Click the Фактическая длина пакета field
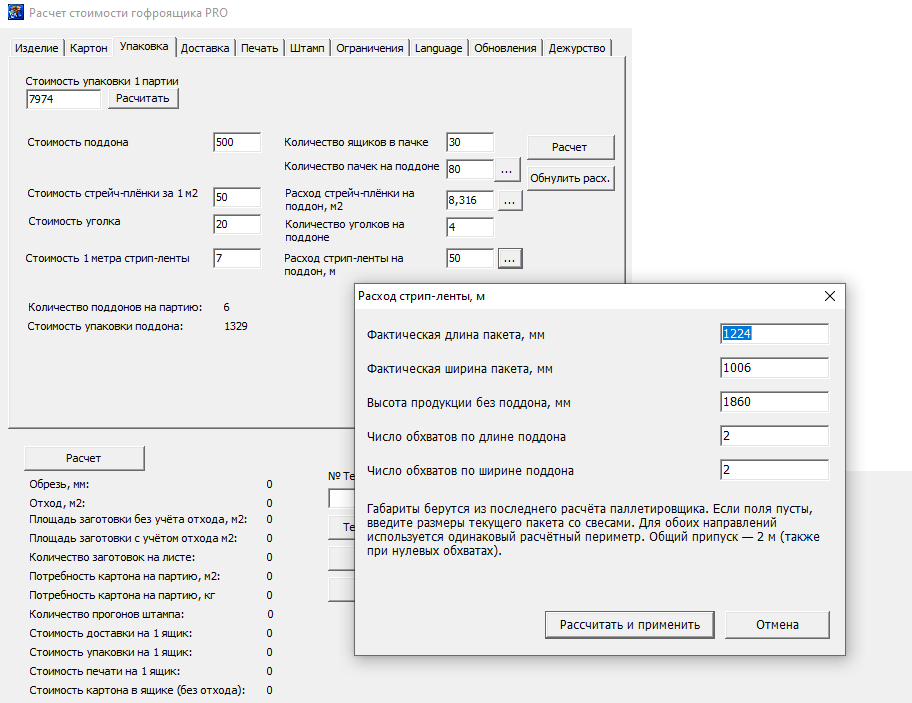This screenshot has height=703, width=912. (x=774, y=334)
